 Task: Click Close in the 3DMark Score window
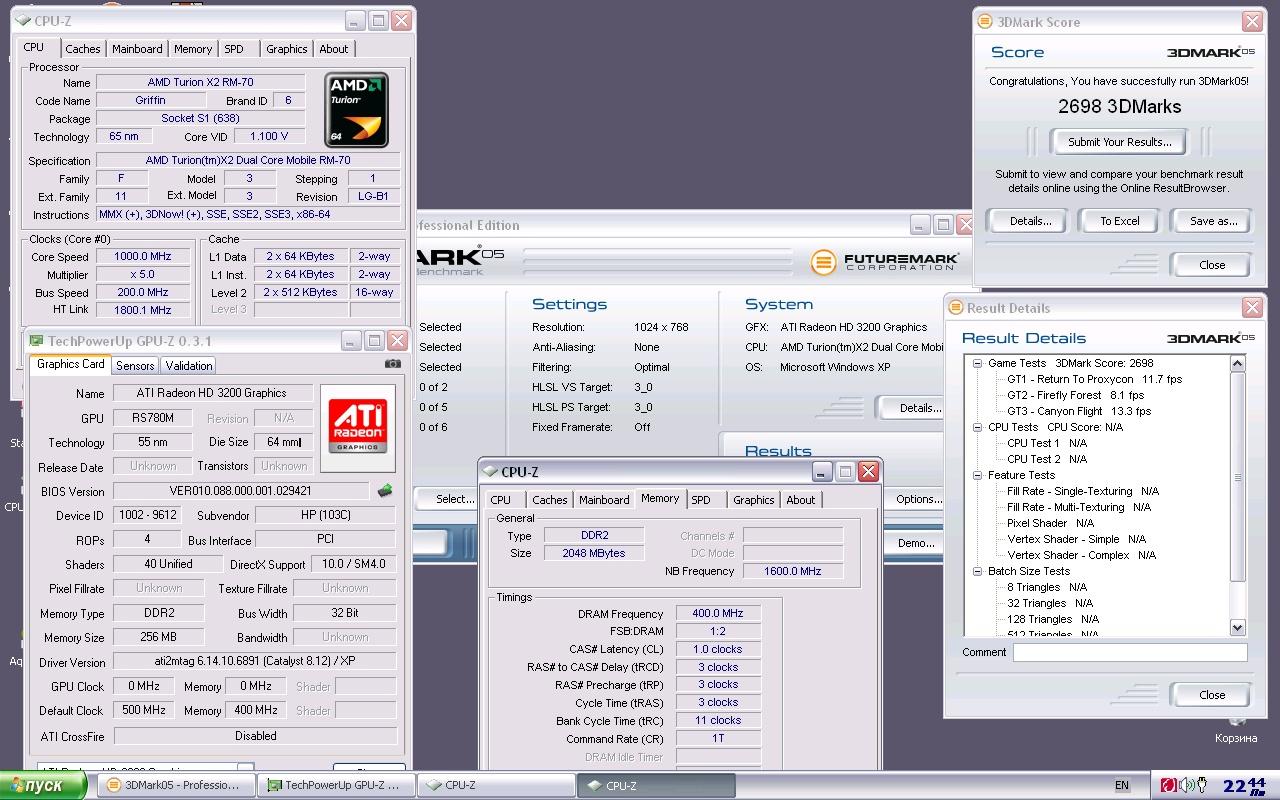click(x=1211, y=265)
